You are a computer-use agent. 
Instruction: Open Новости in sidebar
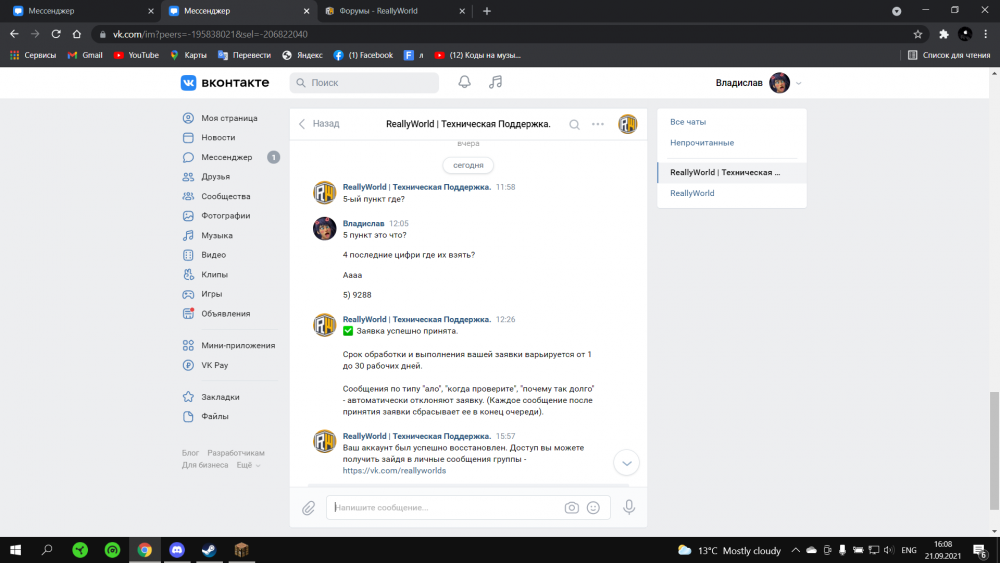pyautogui.click(x=218, y=137)
